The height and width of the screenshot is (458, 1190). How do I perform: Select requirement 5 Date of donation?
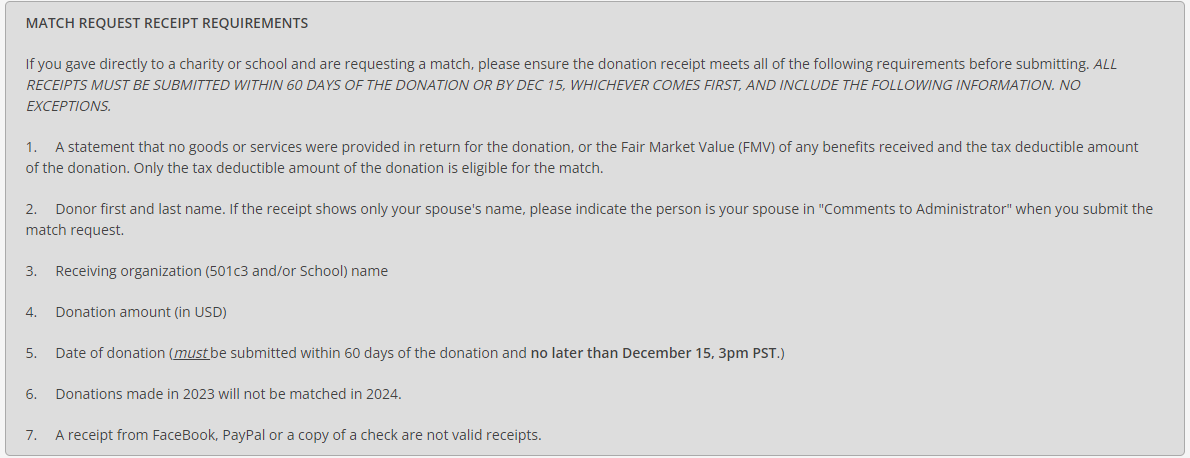click(x=405, y=353)
